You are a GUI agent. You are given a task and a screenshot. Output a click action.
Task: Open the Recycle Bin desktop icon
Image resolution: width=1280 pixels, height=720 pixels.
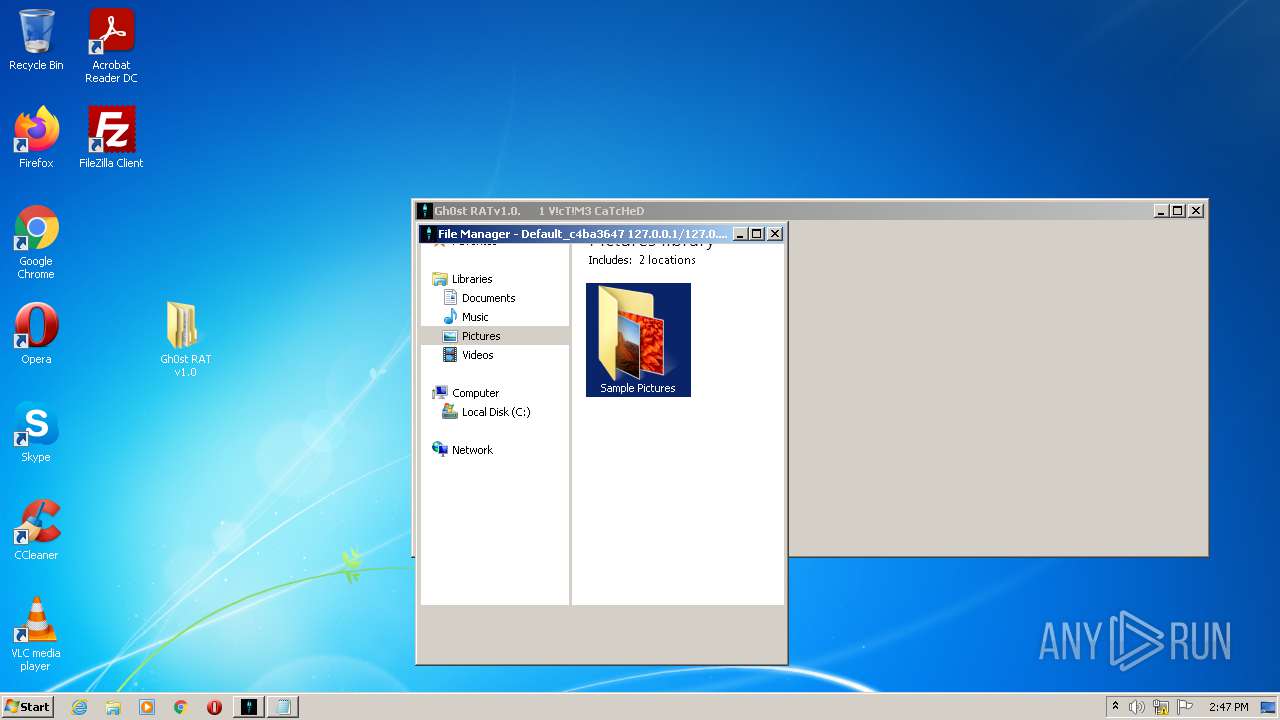(x=36, y=40)
